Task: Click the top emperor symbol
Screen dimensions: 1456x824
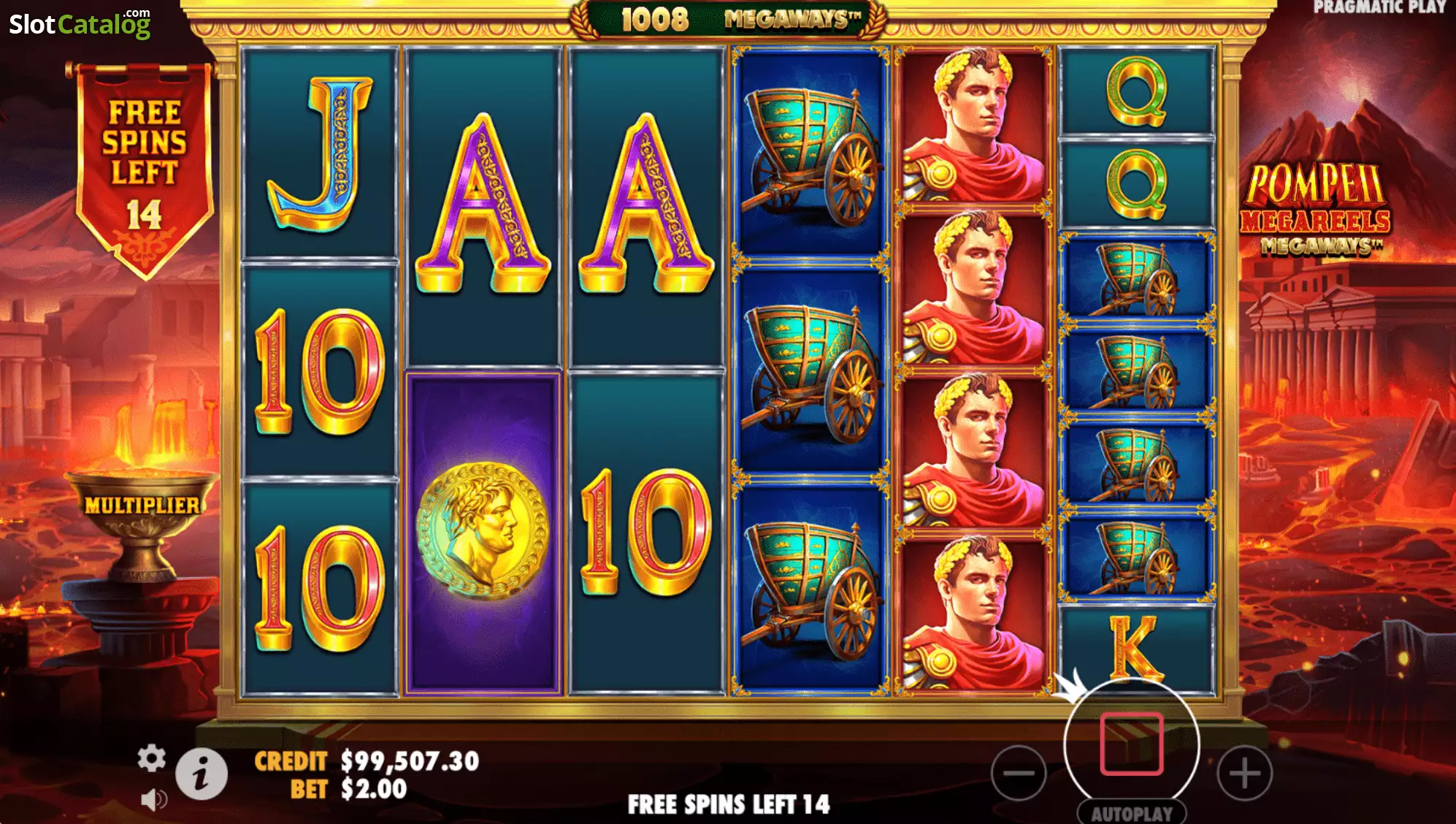Action: pyautogui.click(x=973, y=125)
